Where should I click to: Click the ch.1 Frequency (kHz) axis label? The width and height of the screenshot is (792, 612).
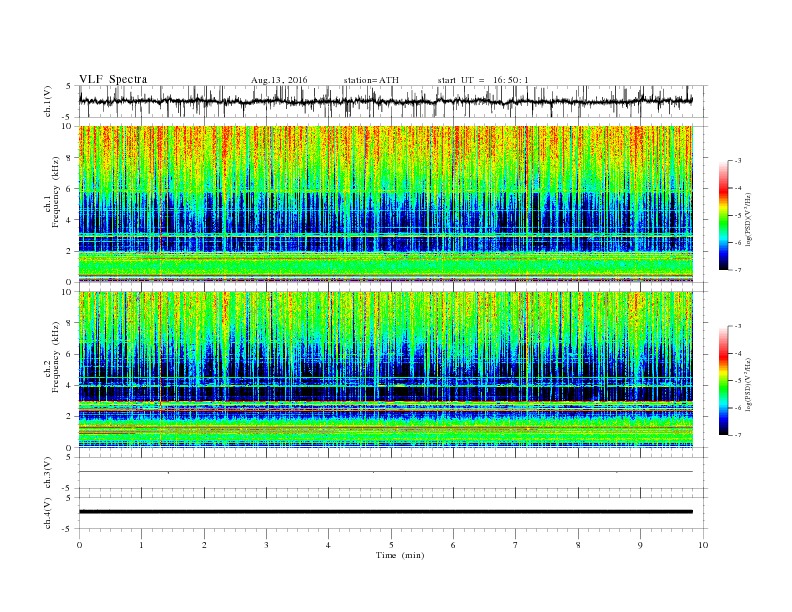pyautogui.click(x=52, y=192)
